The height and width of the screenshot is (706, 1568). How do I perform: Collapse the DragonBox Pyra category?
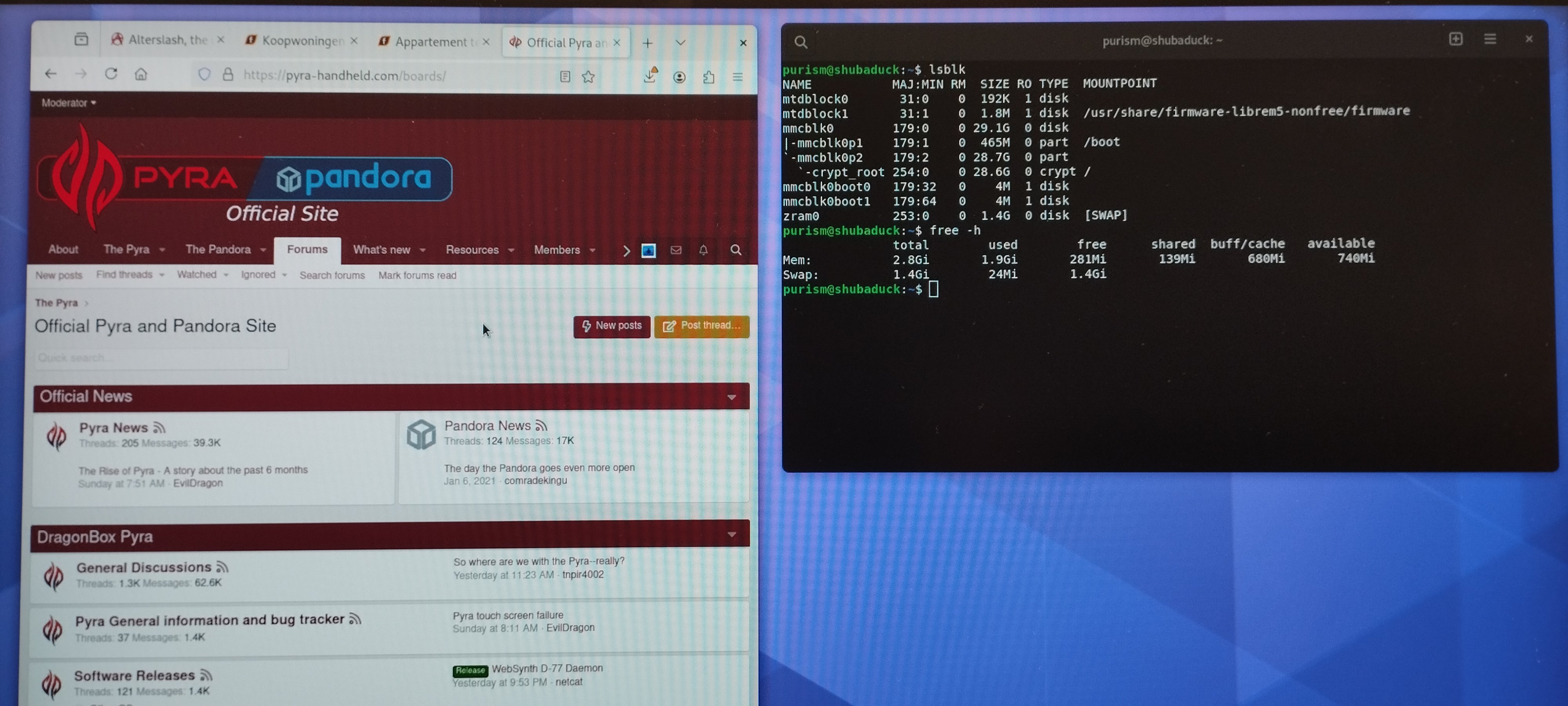pyautogui.click(x=731, y=535)
